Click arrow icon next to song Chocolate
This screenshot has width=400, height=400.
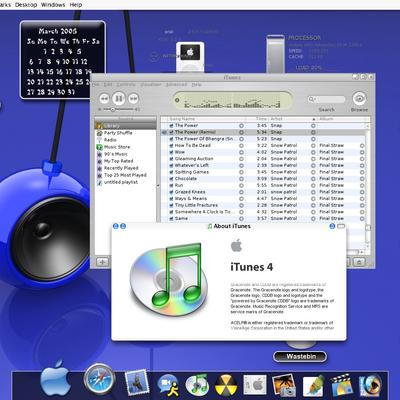[x=241, y=179]
